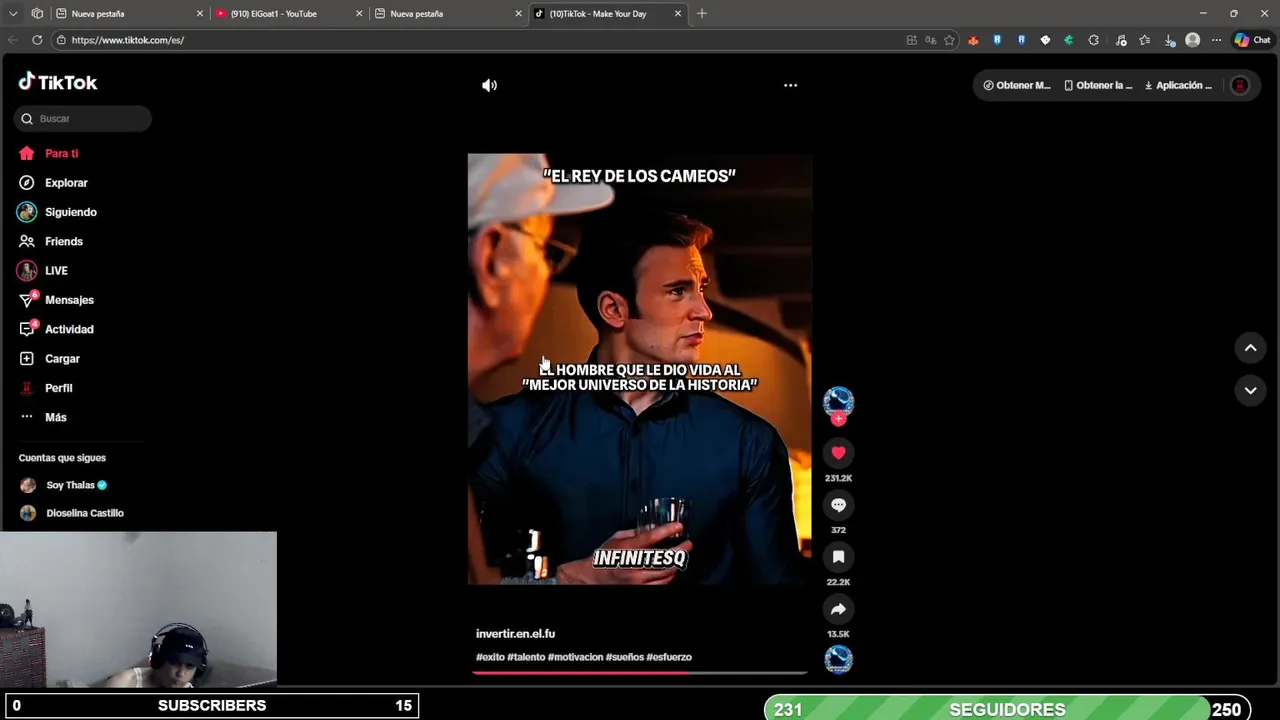The width and height of the screenshot is (1280, 720).
Task: Open the favorites list icon
Action: tap(1145, 40)
